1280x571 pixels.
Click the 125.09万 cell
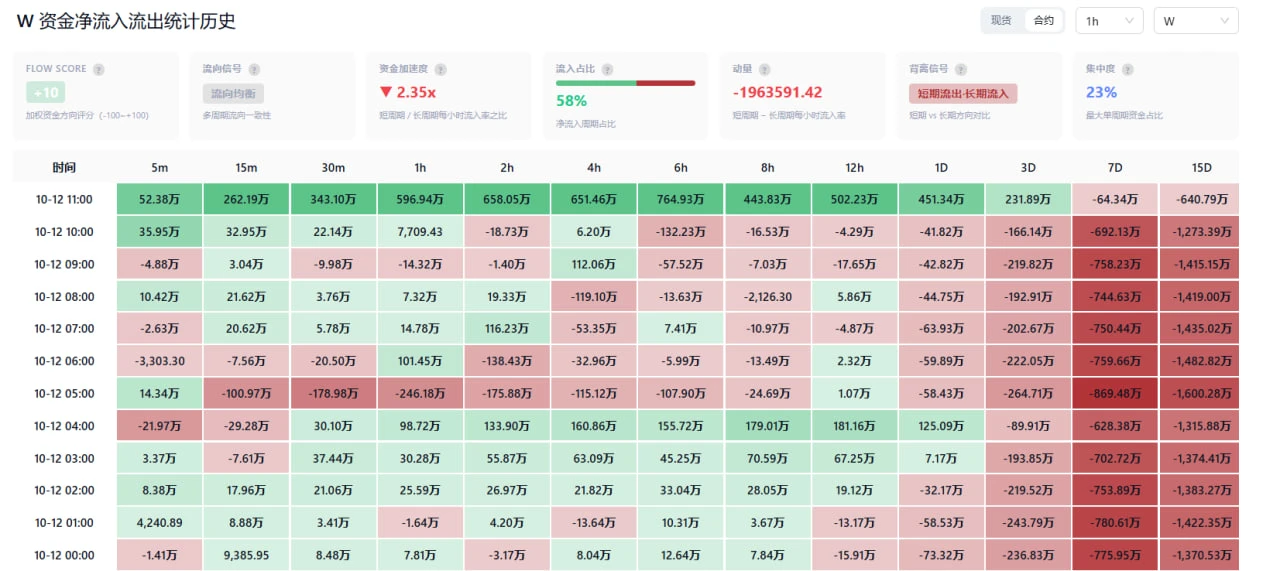pos(942,426)
